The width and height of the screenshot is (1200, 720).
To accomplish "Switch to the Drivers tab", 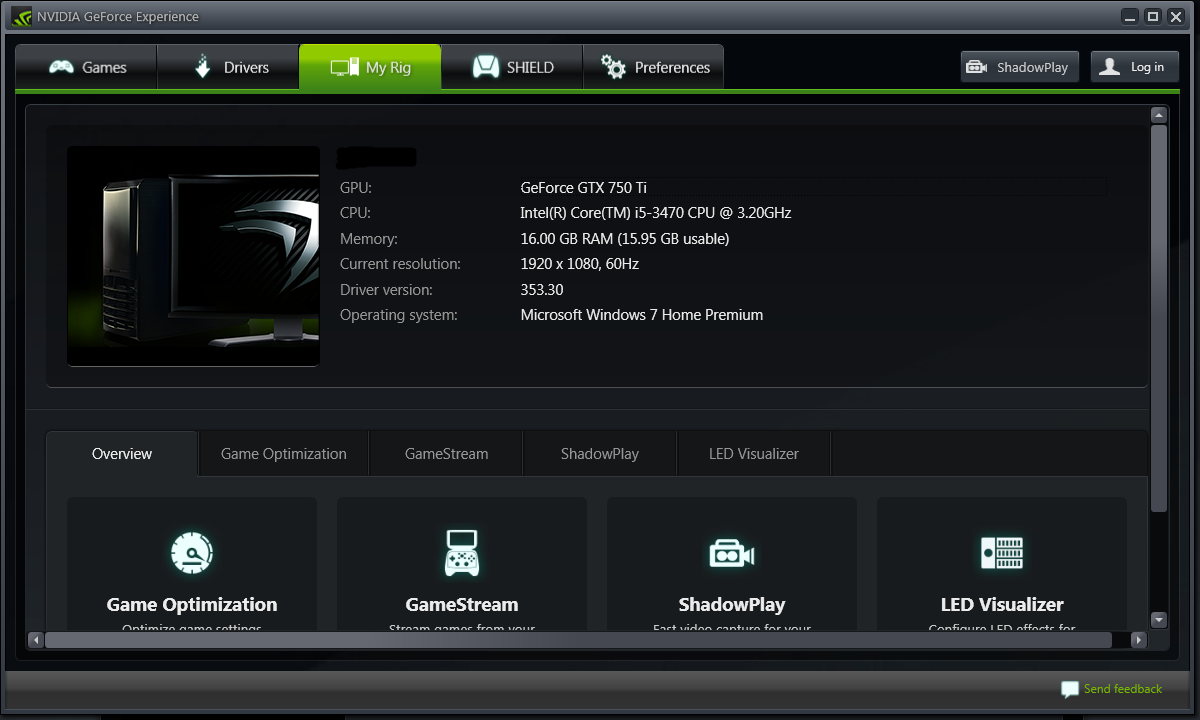I will [228, 67].
